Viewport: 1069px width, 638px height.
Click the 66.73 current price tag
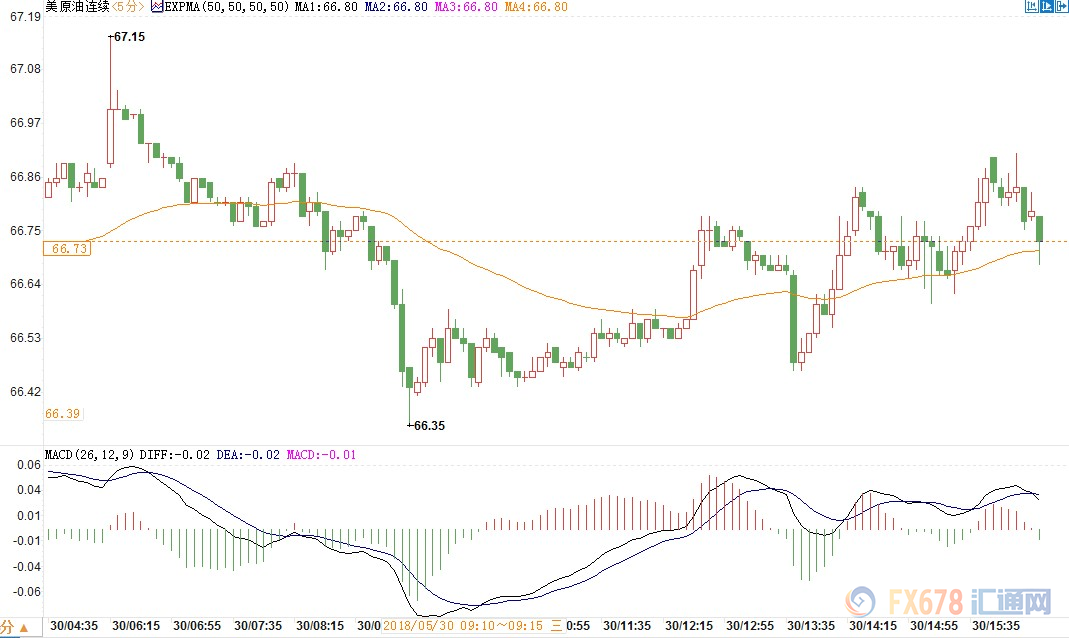pyautogui.click(x=67, y=249)
